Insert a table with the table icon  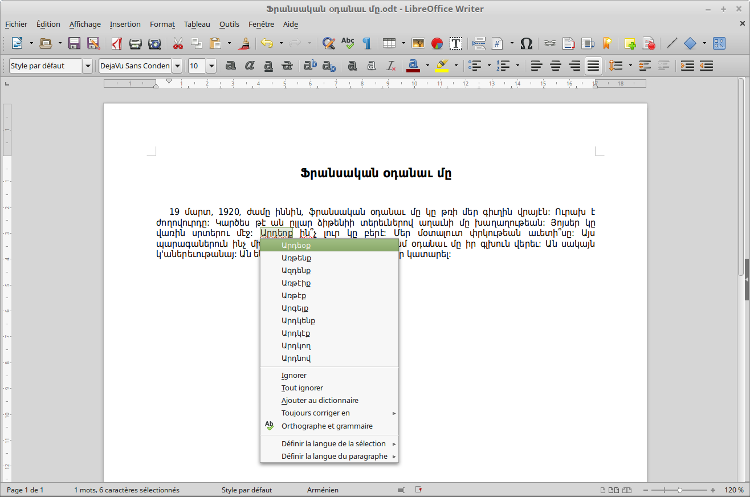click(x=389, y=44)
